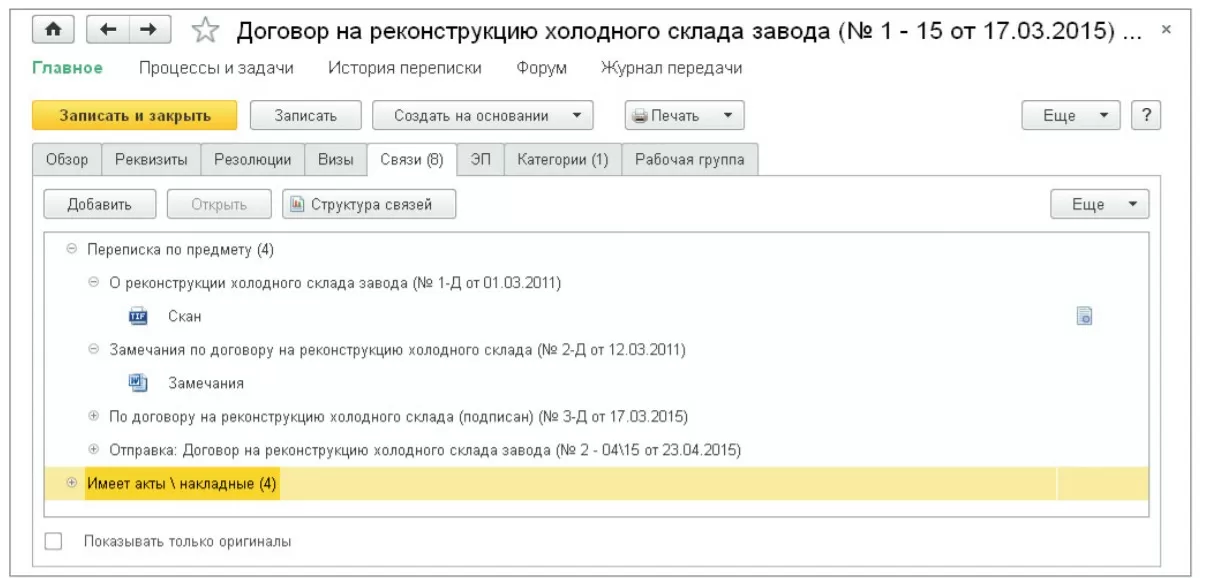Open Создать на основании dropdown

(x=483, y=115)
